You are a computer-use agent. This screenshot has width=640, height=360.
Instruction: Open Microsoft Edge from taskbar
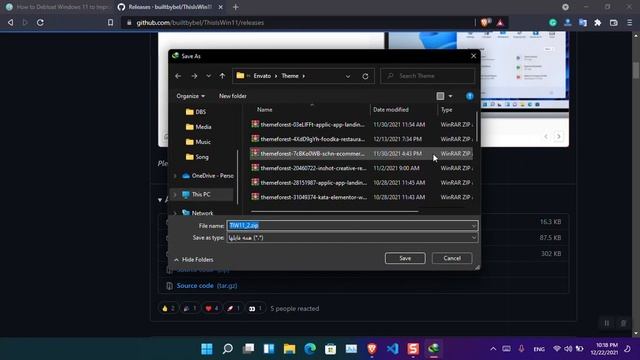pos(310,349)
